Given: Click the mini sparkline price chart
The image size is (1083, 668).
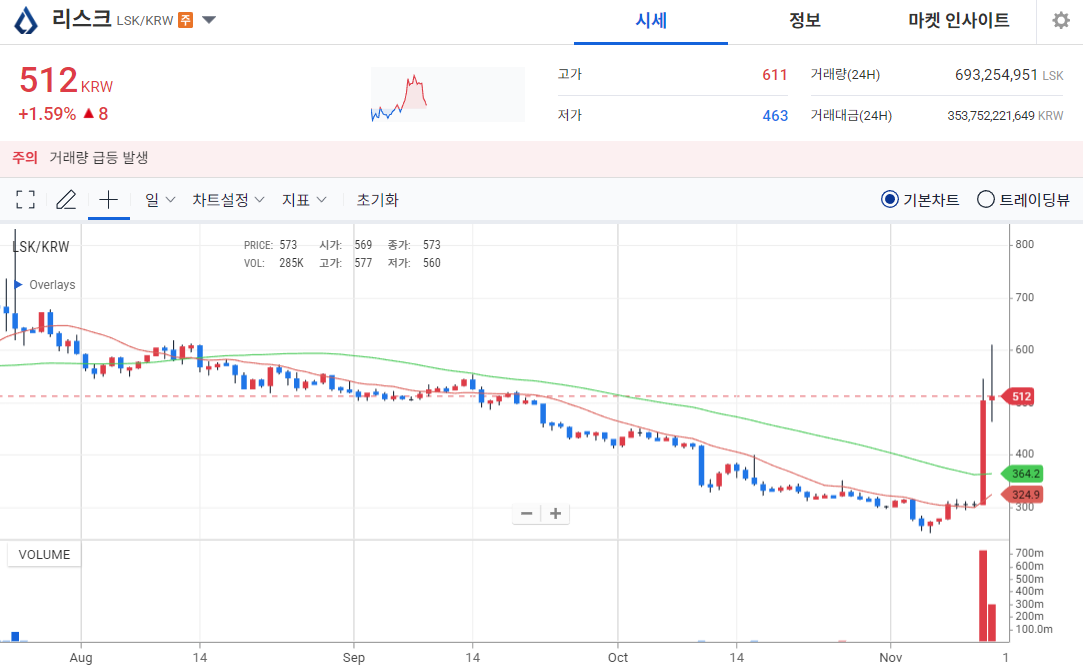Looking at the screenshot, I should (447, 94).
